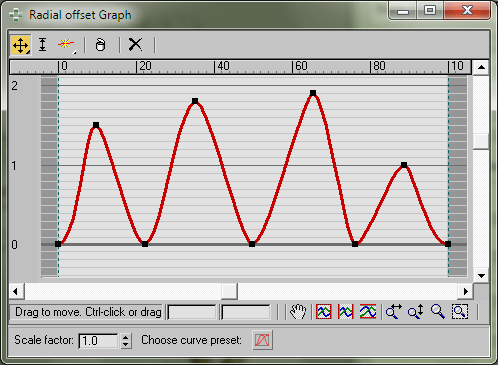Click the Delete Point X icon
Screen dimensions: 498x365
135,45
